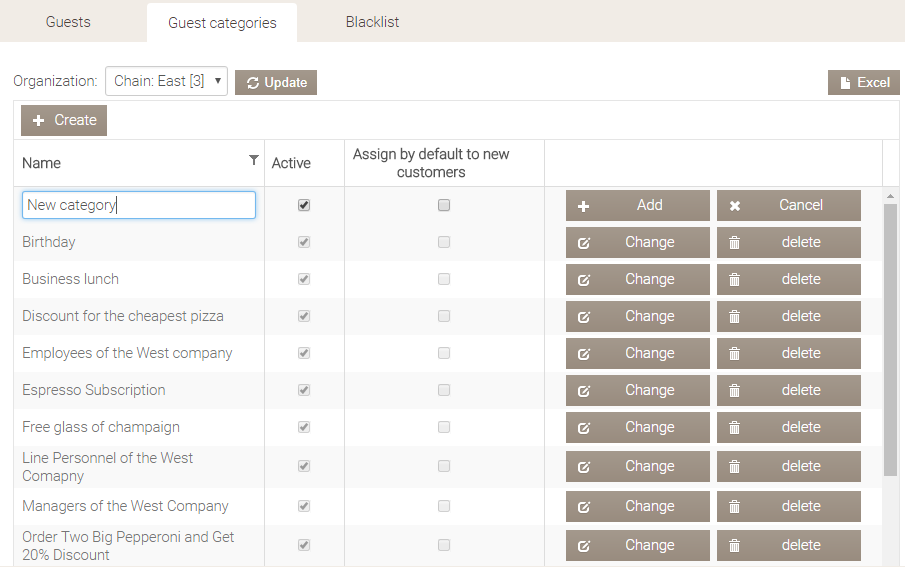Image resolution: width=905 pixels, height=567 pixels.
Task: Click the trash icon for Espresso Subscription
Action: (735, 391)
